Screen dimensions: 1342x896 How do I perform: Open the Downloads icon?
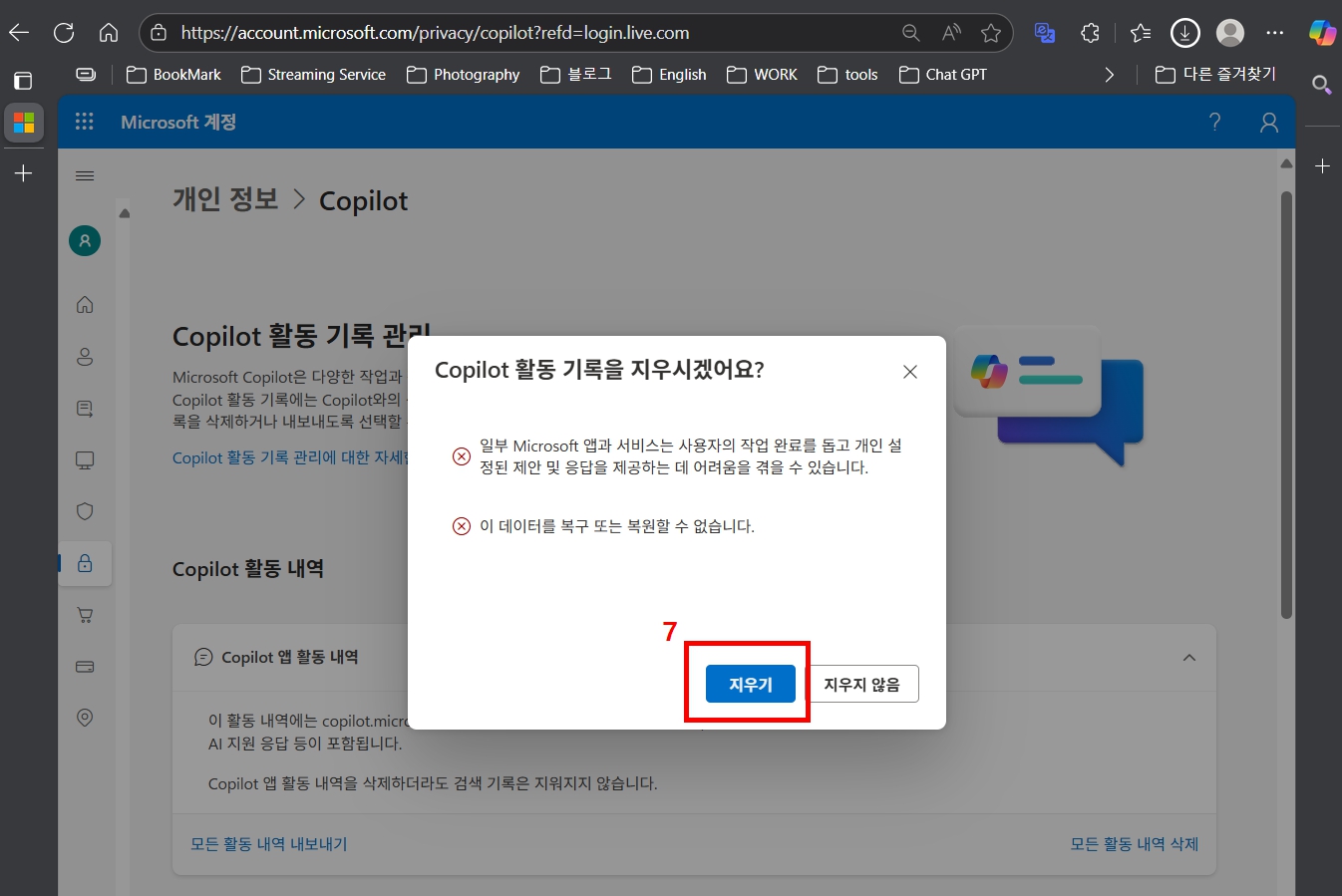[x=1184, y=33]
